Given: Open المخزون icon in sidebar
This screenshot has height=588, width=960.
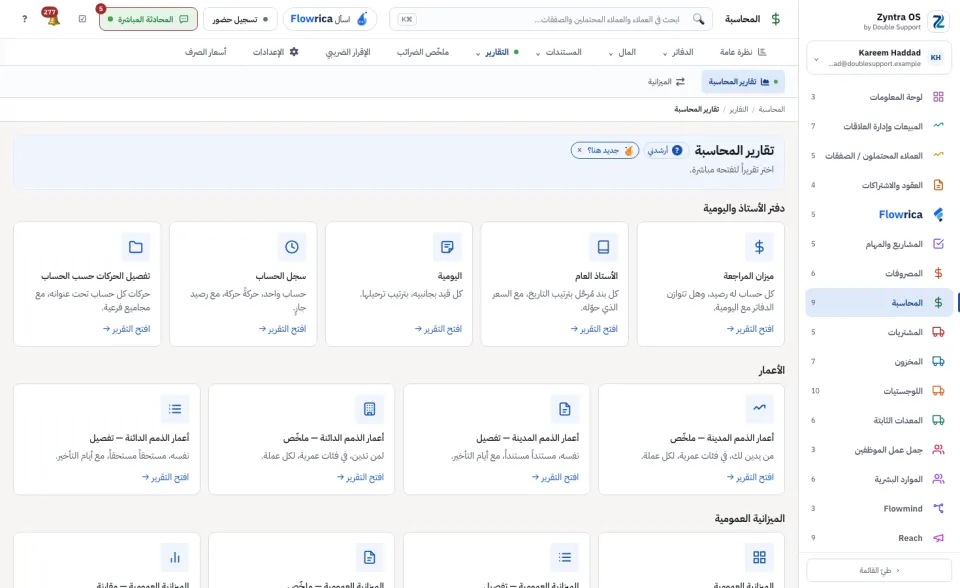Looking at the screenshot, I should coord(938,361).
